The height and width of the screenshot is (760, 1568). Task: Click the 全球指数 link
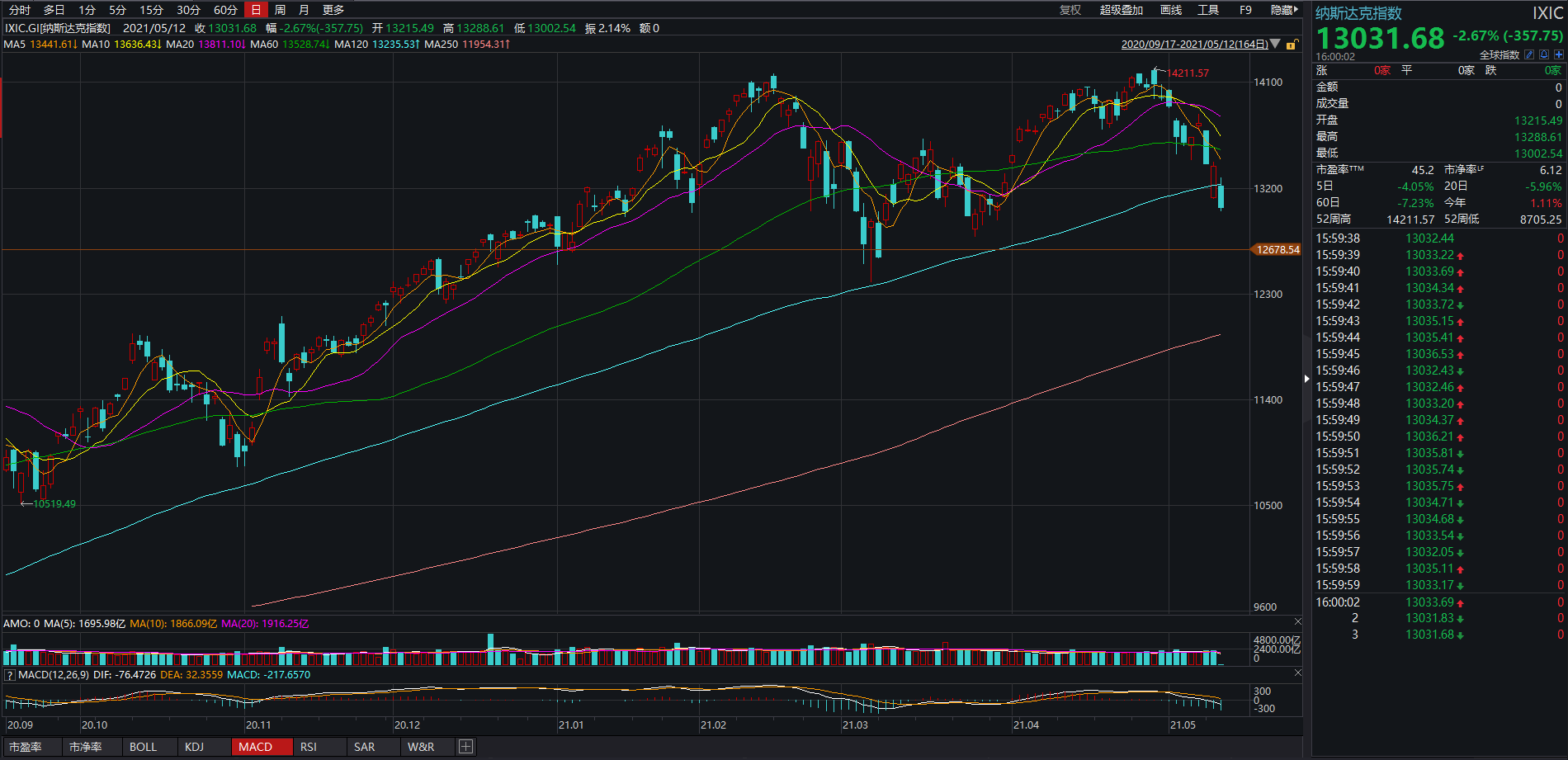[x=1499, y=54]
